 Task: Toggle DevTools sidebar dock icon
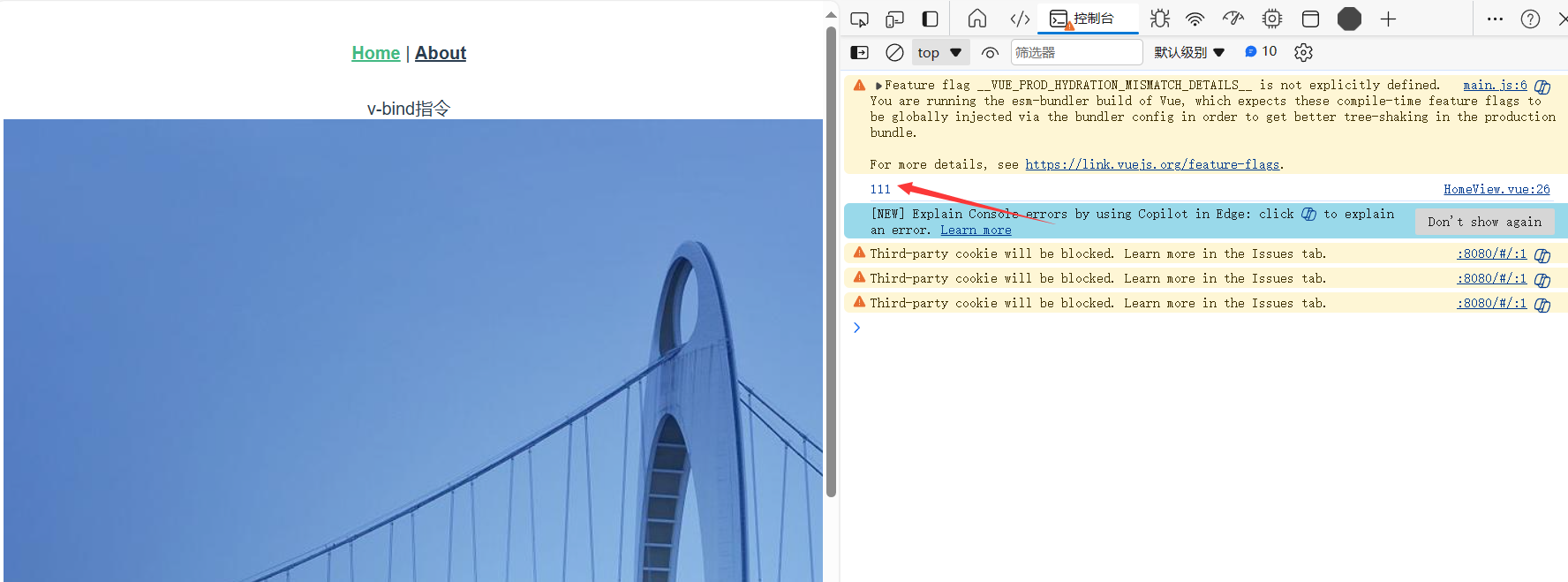[x=930, y=19]
